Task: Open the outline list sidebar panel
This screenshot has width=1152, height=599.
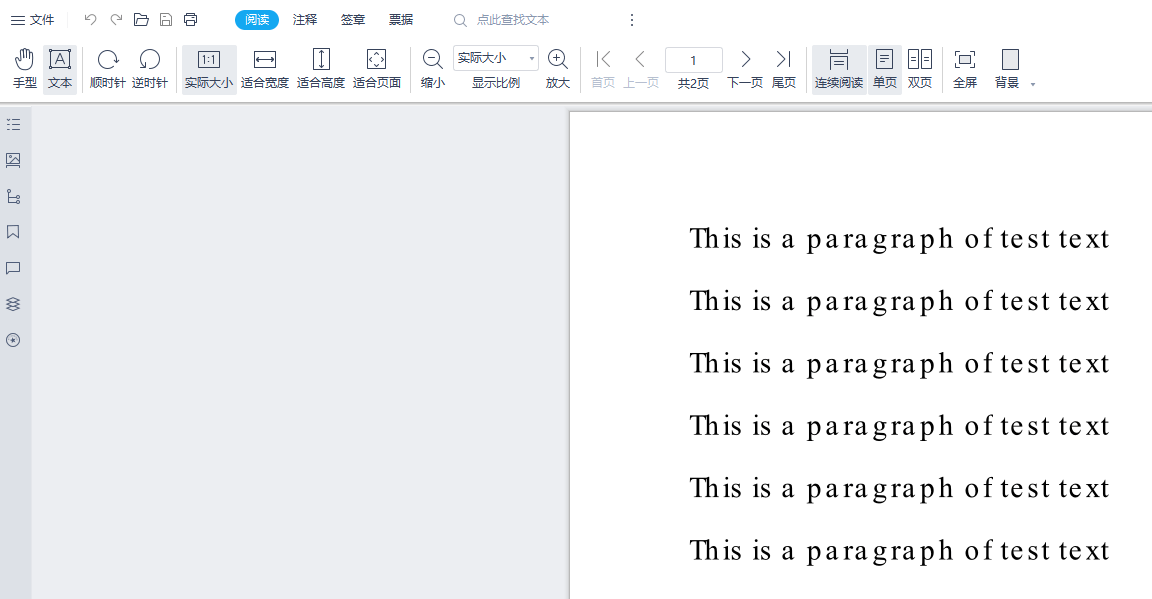Action: [13, 124]
